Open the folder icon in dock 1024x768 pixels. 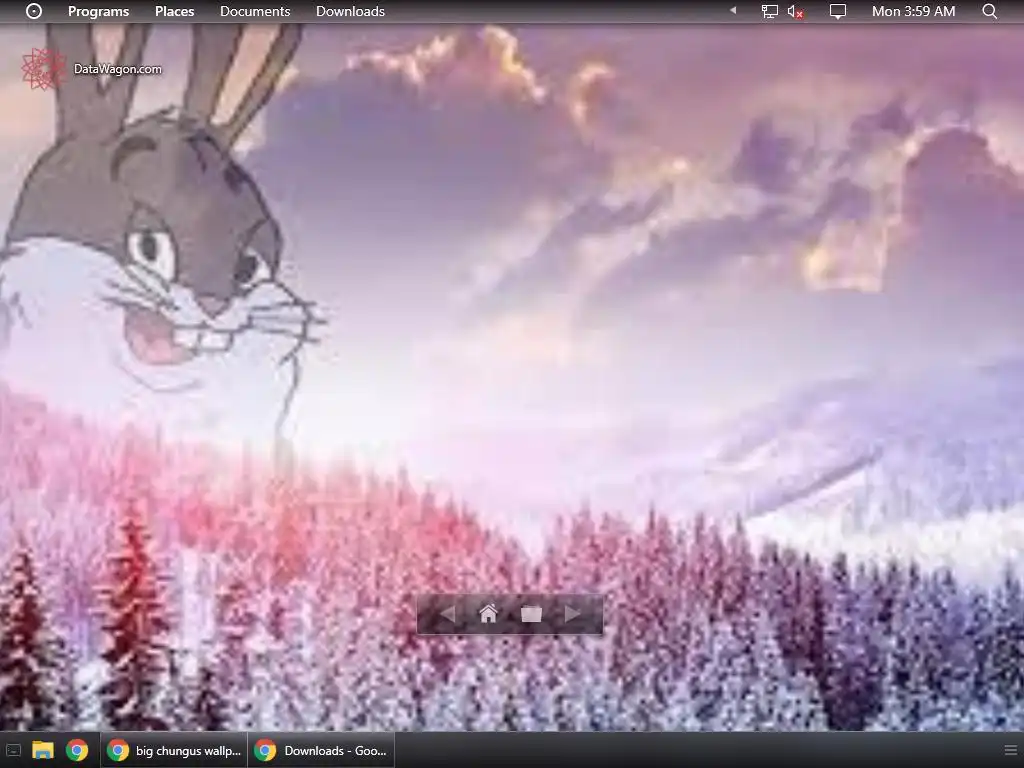click(532, 614)
